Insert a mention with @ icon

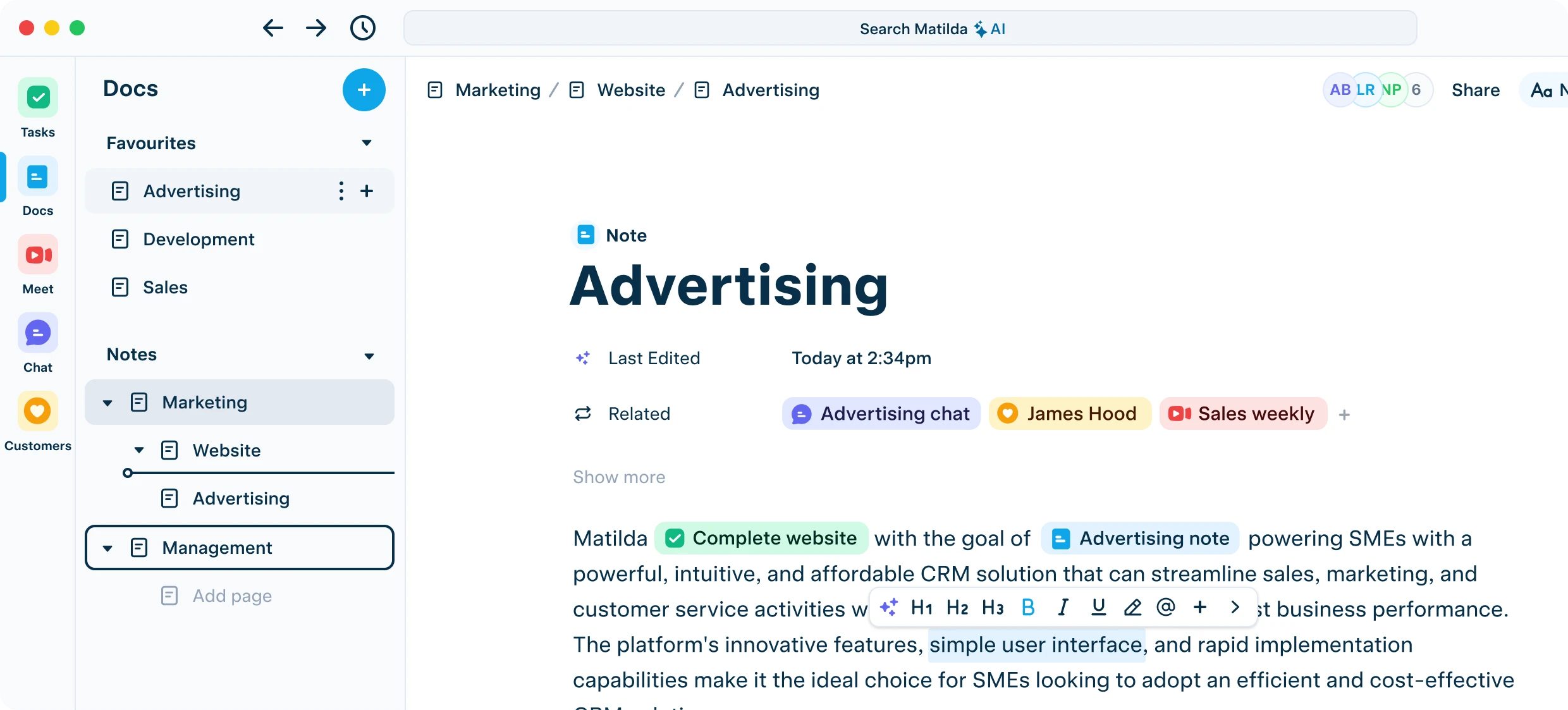click(1166, 608)
